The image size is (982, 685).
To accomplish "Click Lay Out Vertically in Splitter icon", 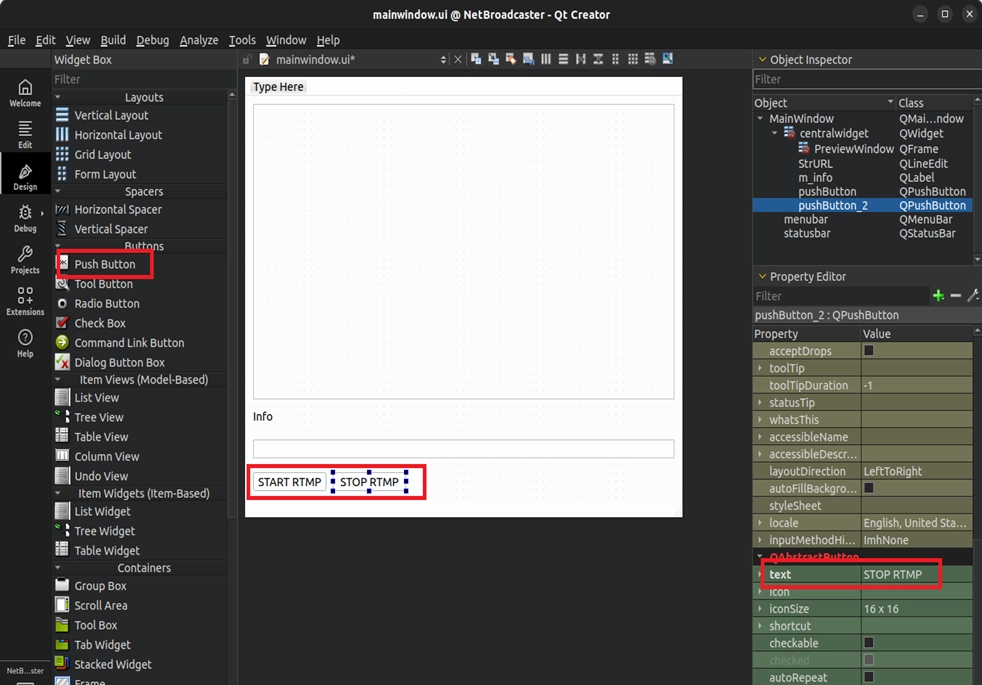I will 598,59.
